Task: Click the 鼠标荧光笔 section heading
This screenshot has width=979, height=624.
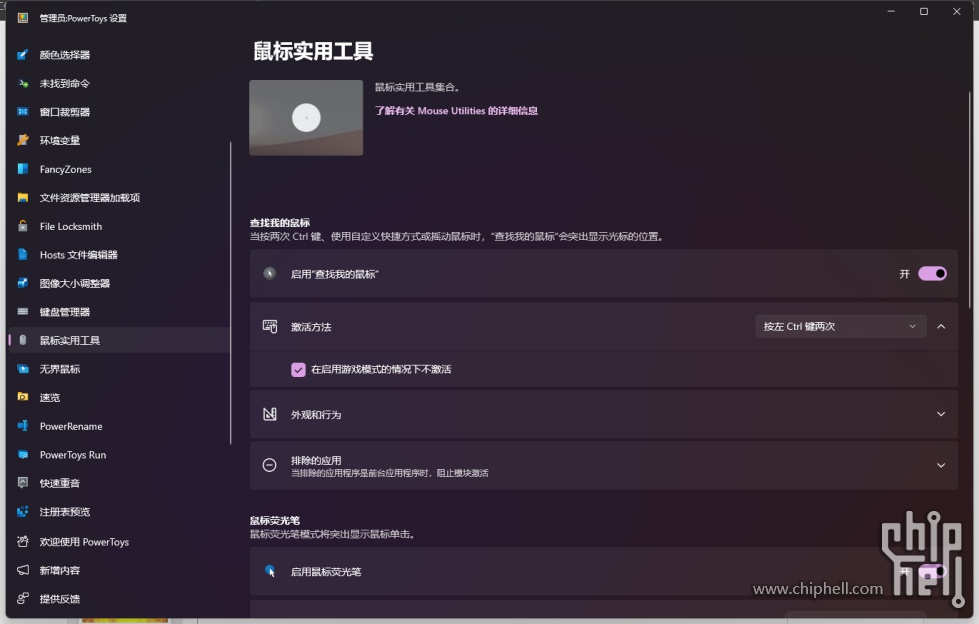Action: click(x=275, y=520)
